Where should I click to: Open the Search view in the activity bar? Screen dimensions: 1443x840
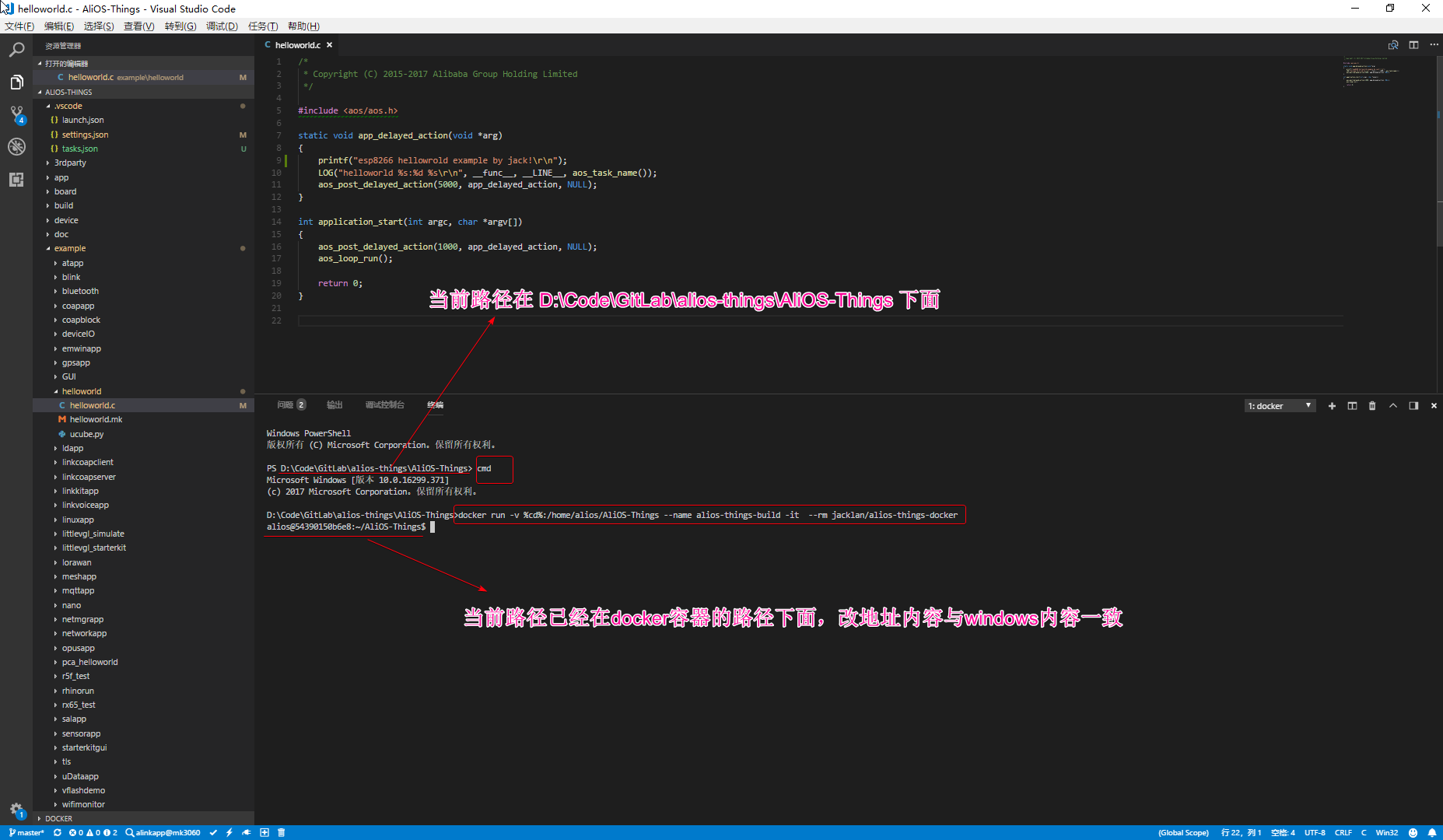click(16, 50)
